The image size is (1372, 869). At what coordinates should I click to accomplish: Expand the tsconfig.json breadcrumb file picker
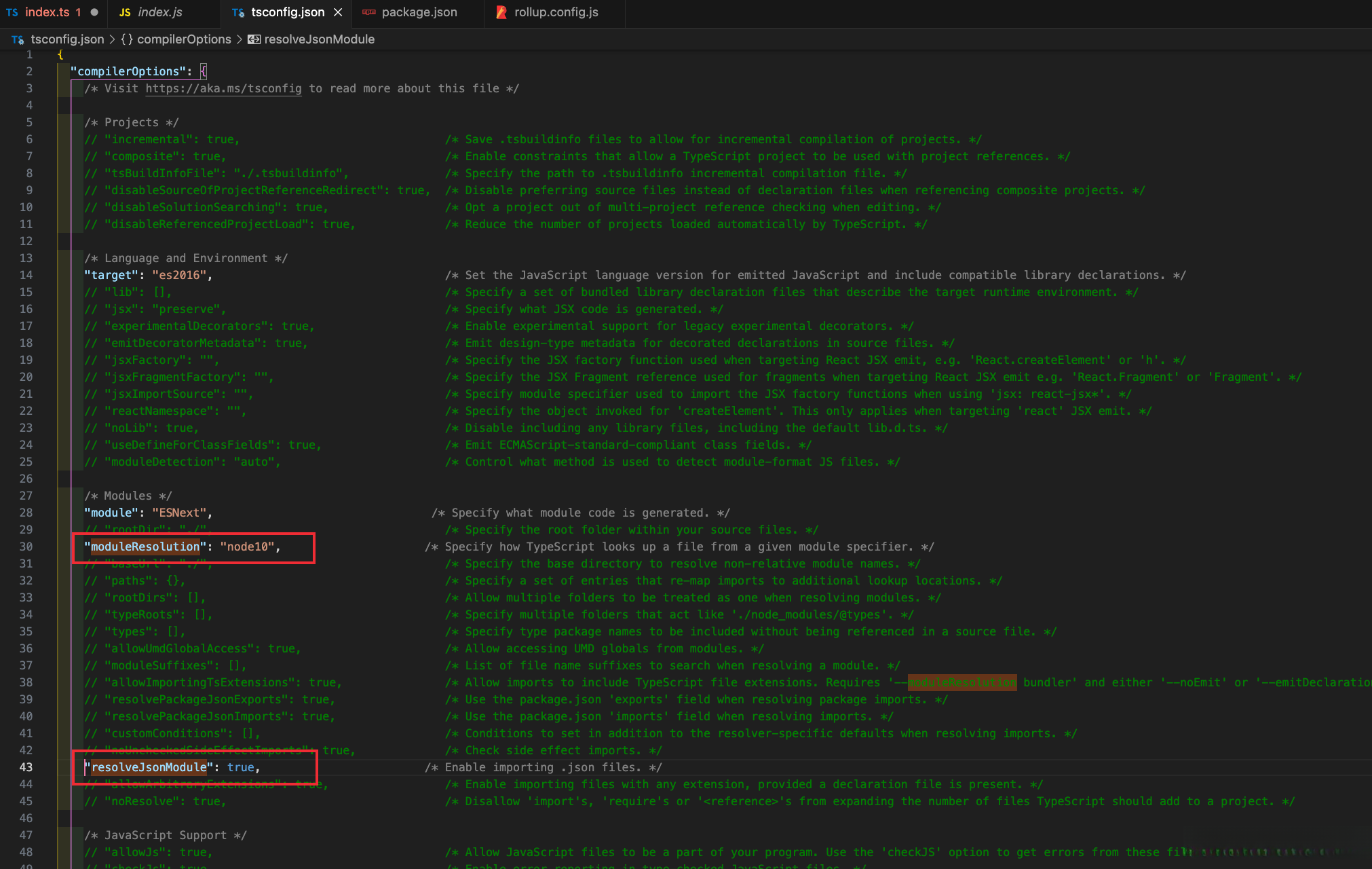tap(67, 39)
